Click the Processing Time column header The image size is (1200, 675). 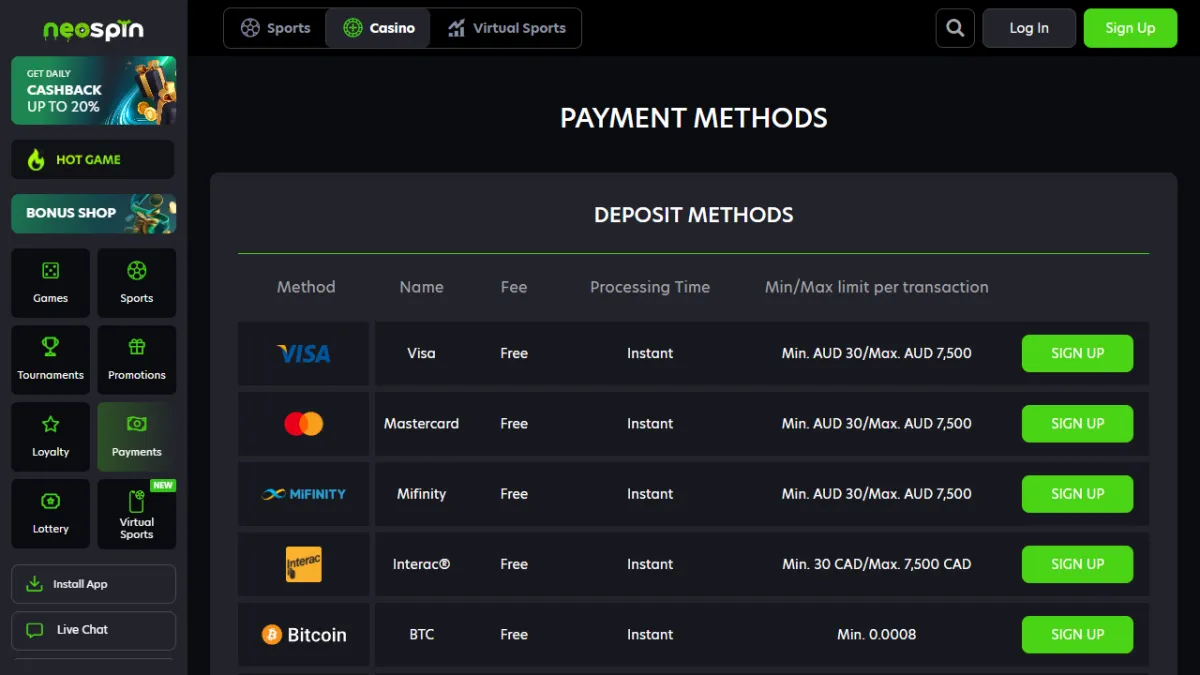(650, 287)
